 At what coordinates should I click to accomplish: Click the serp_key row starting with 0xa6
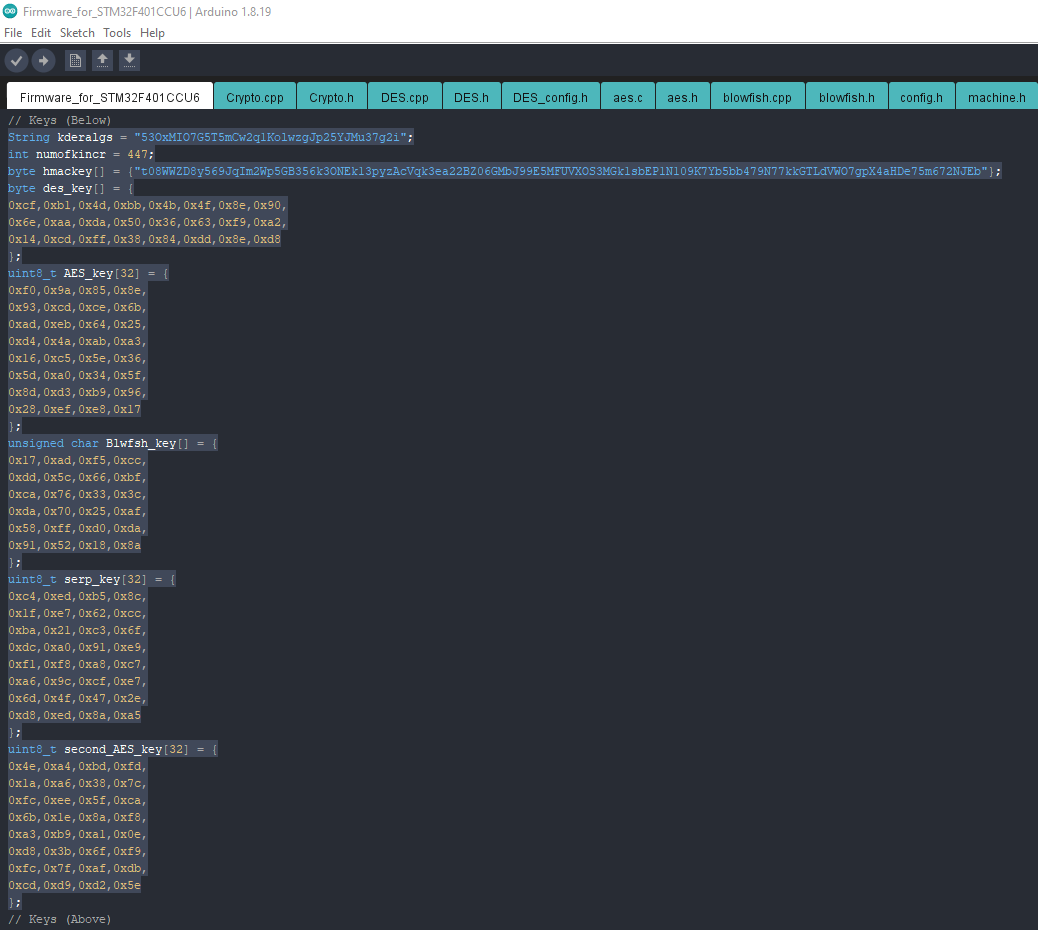point(77,681)
